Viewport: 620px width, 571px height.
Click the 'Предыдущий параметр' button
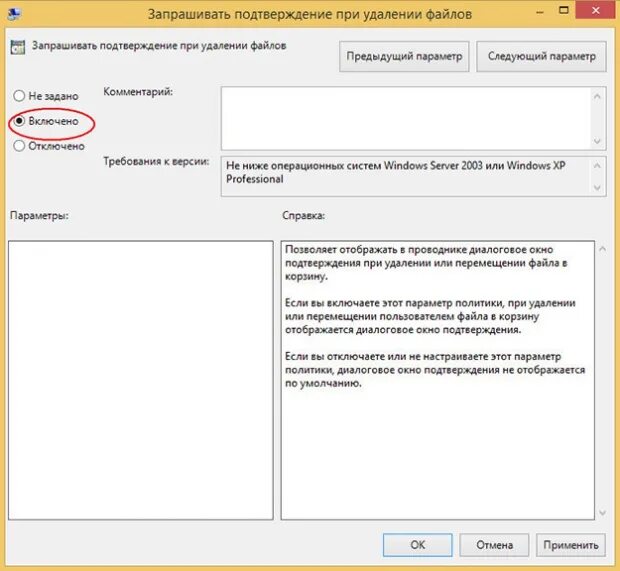point(404,57)
